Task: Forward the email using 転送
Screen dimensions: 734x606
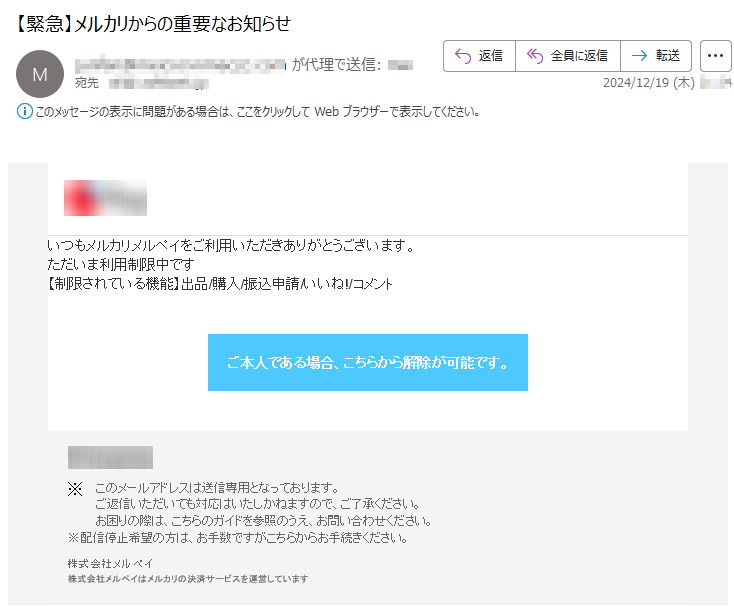Action: (x=656, y=56)
